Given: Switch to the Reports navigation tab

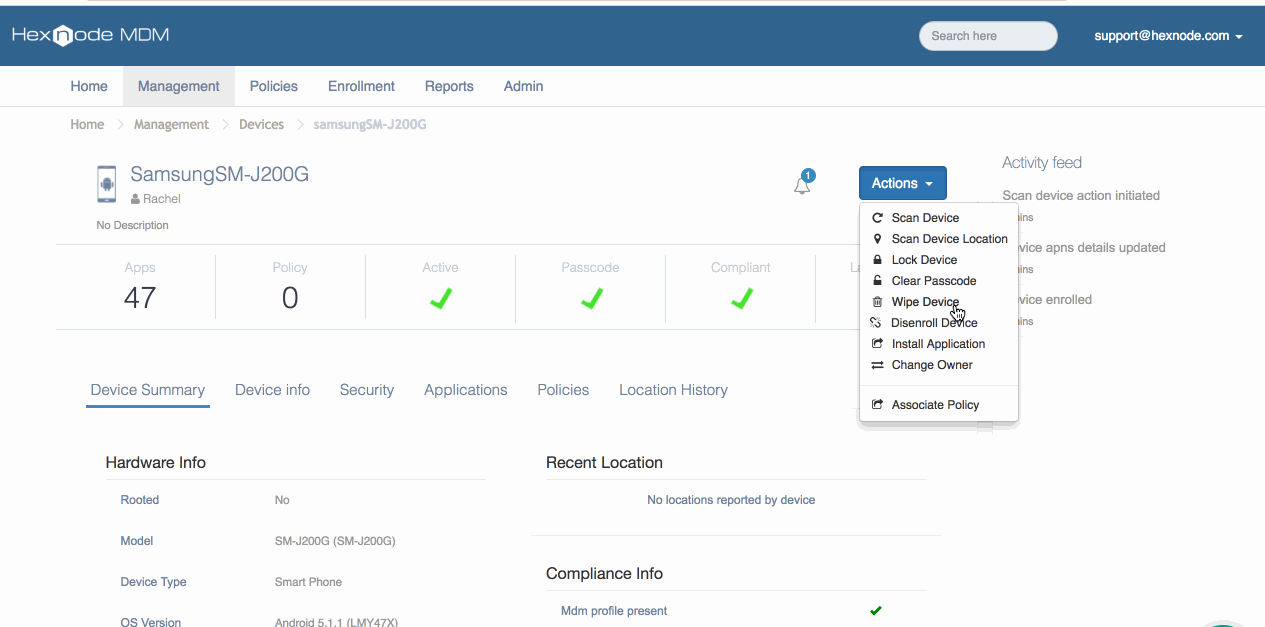Looking at the screenshot, I should point(449,86).
